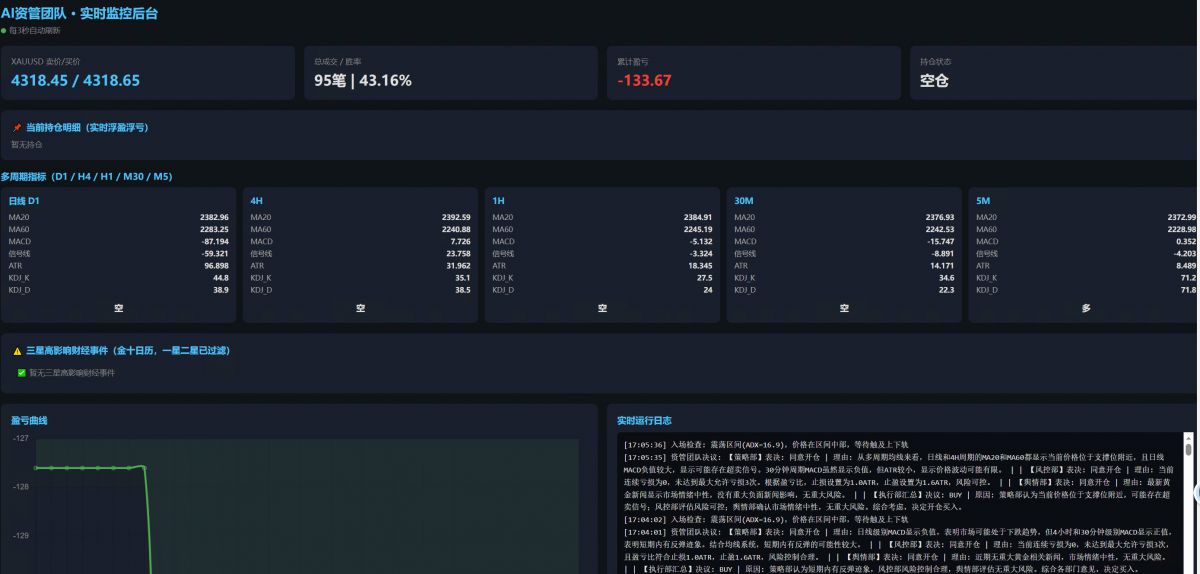The width and height of the screenshot is (1200, 574).
Task: Click the 空 signal in the 30M card
Action: (845, 309)
